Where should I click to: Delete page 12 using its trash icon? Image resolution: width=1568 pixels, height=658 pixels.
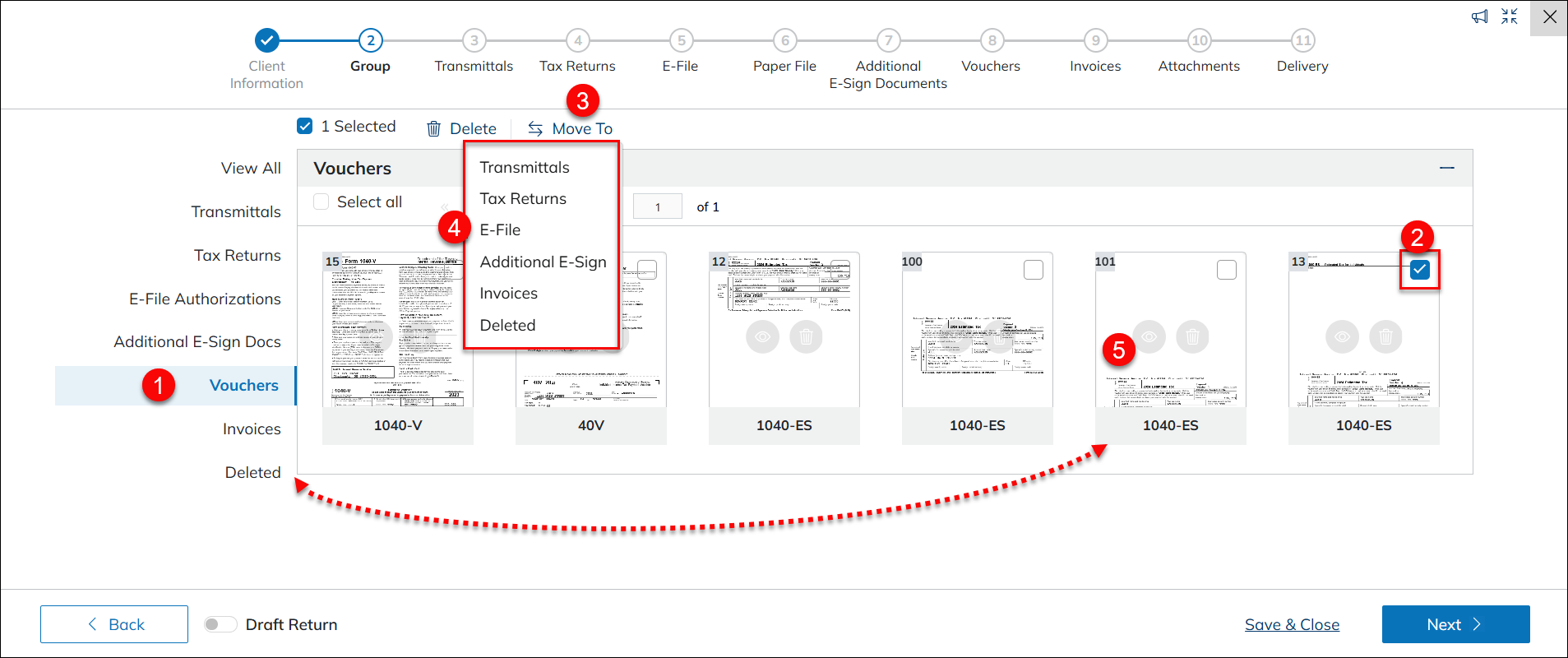pos(806,336)
